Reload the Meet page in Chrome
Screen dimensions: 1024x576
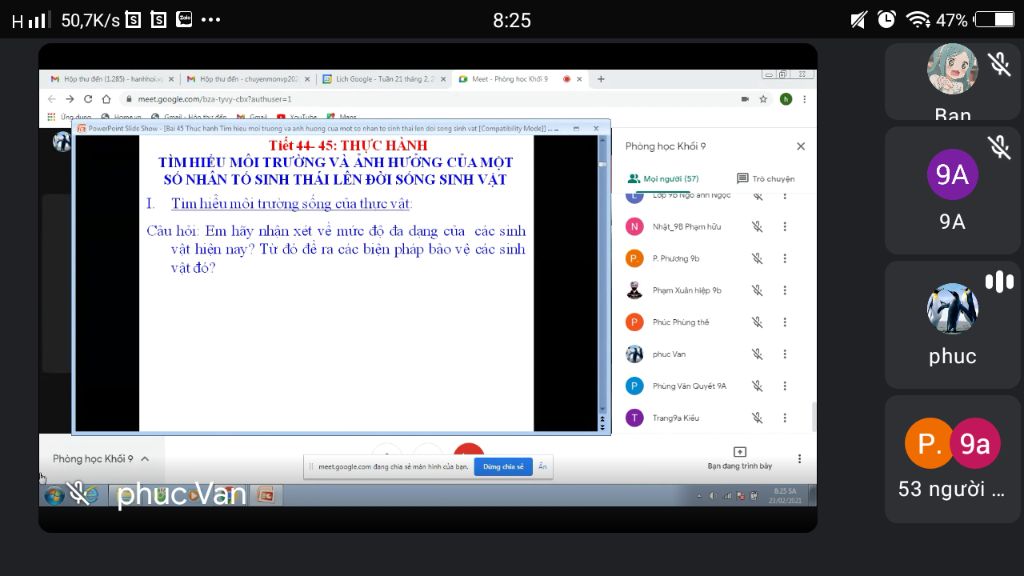[x=88, y=99]
